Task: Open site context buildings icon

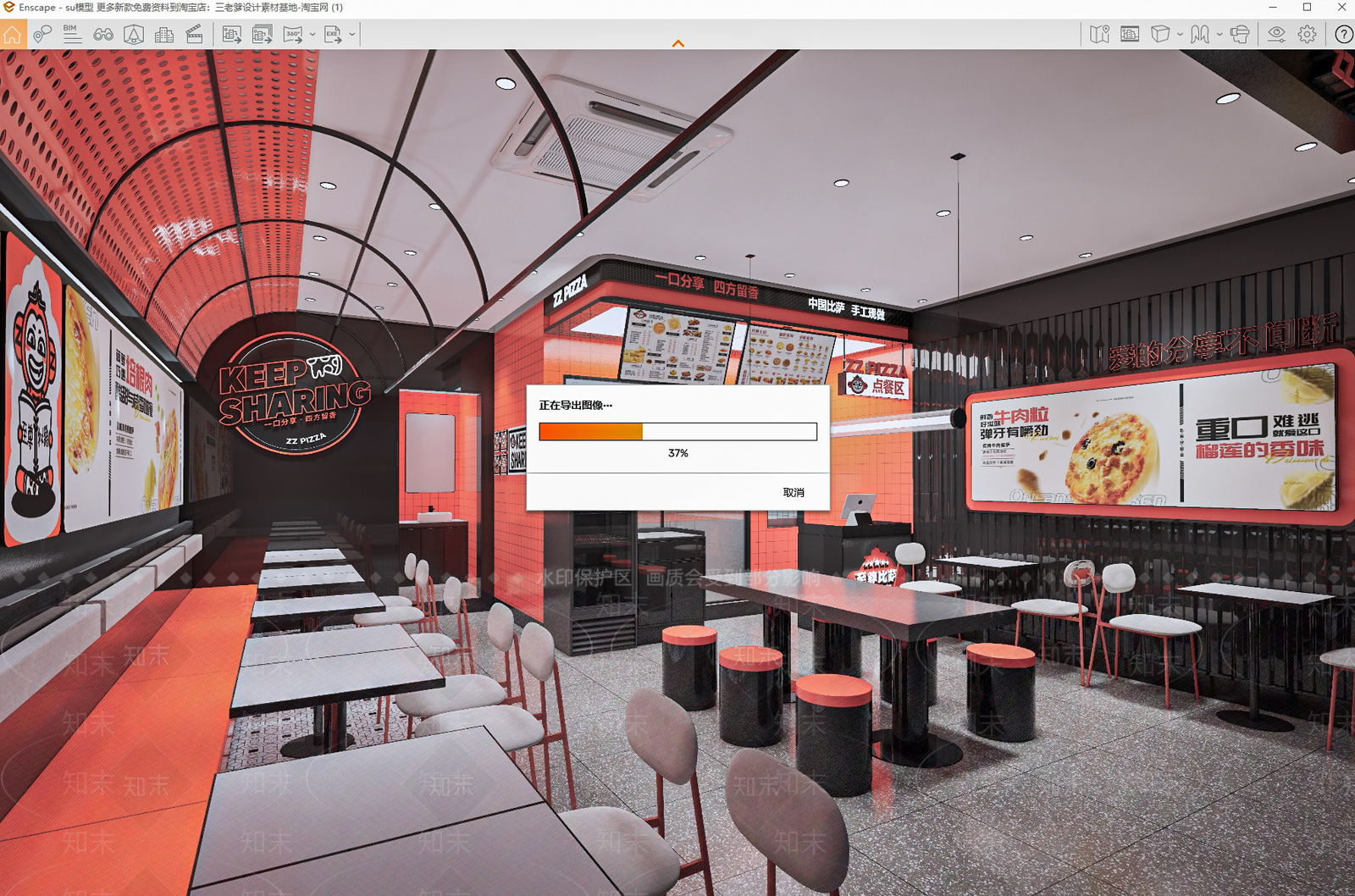Action: click(164, 35)
